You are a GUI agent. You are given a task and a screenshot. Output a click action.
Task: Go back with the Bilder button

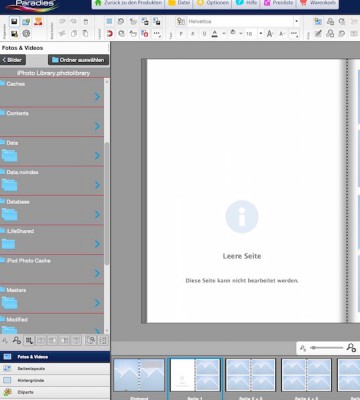point(13,60)
